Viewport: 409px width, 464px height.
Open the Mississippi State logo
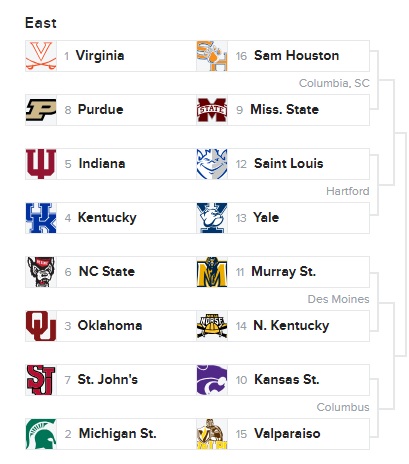tap(212, 110)
